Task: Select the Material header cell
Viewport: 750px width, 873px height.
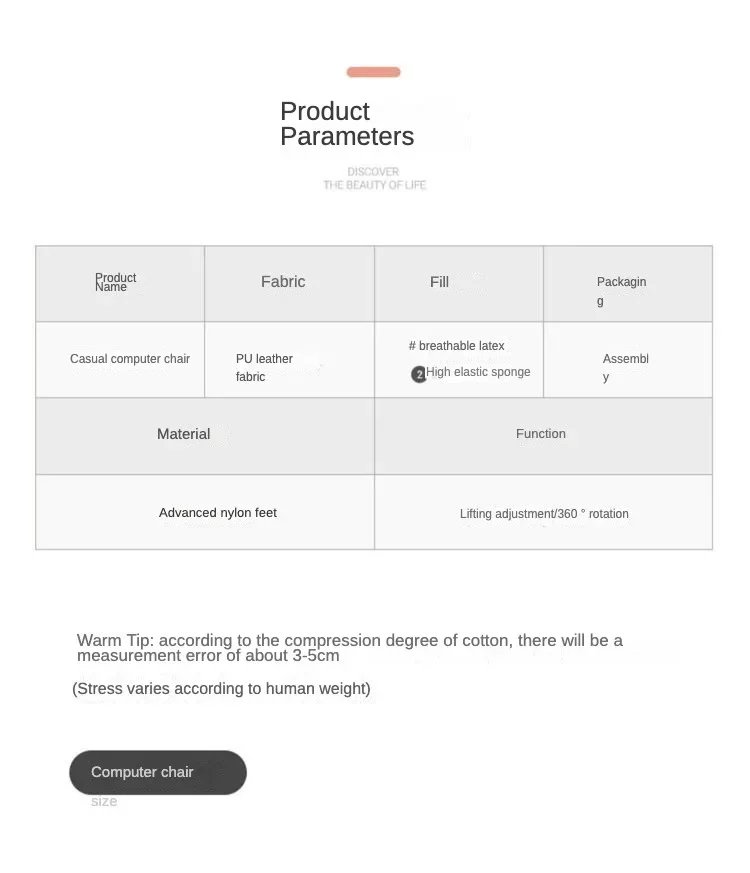Action: click(x=205, y=435)
